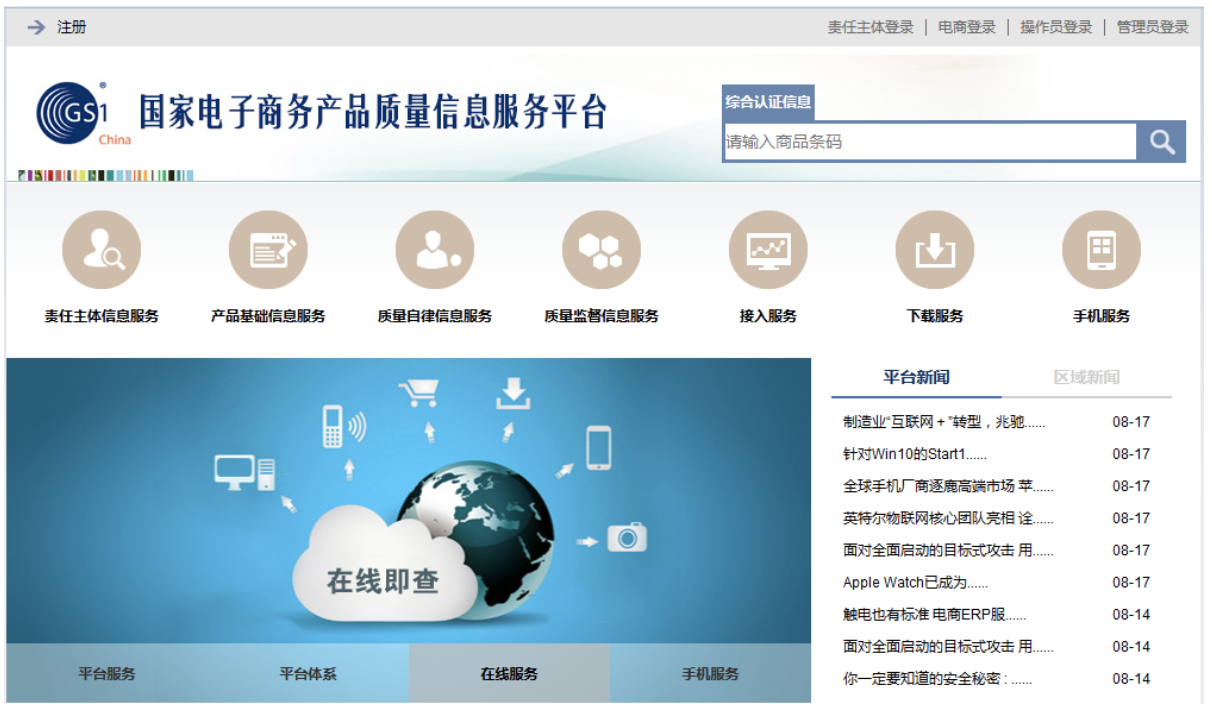The width and height of the screenshot is (1212, 710).
Task: Open the 下载服务 download icon
Action: click(x=934, y=250)
